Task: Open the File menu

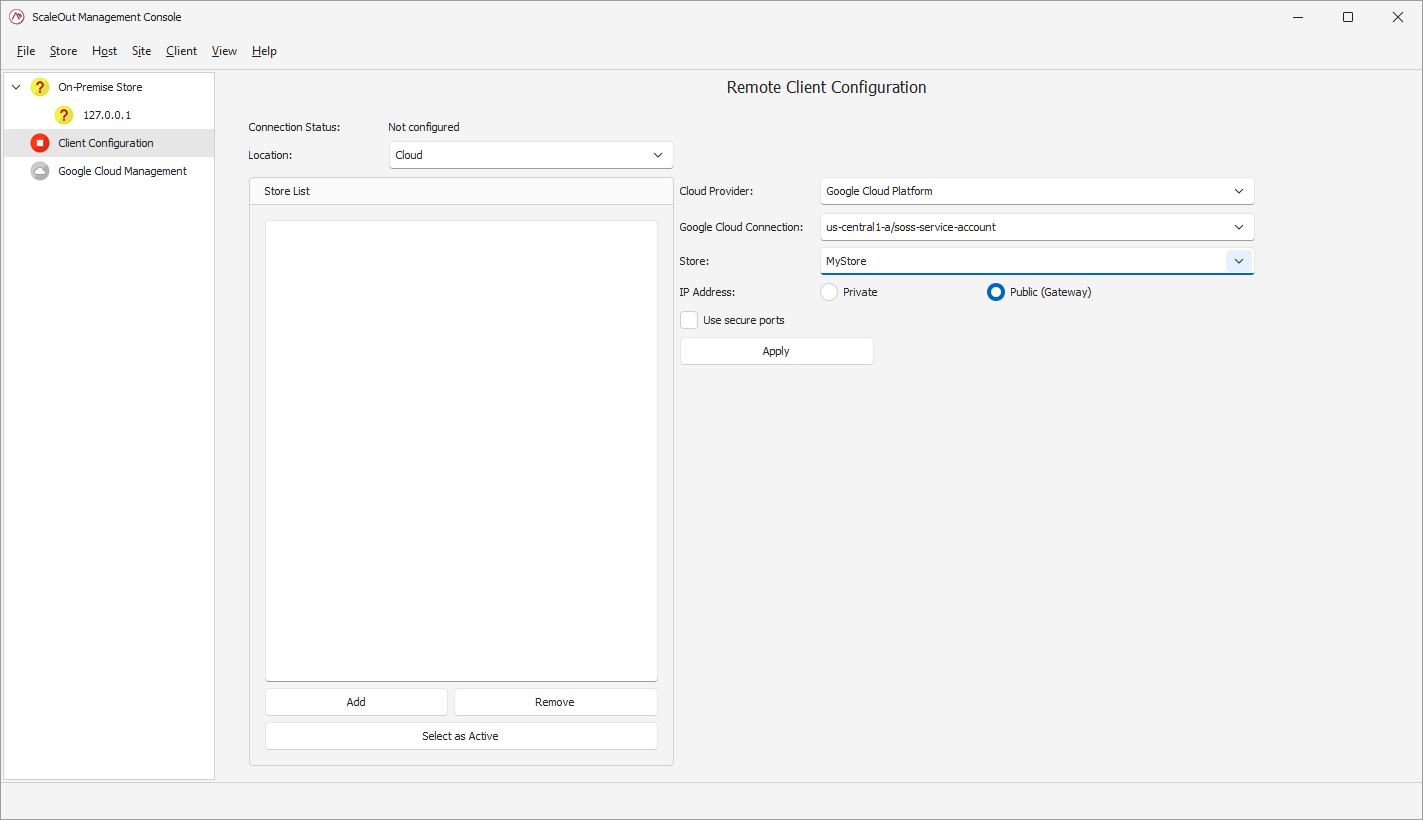Action: pos(26,51)
